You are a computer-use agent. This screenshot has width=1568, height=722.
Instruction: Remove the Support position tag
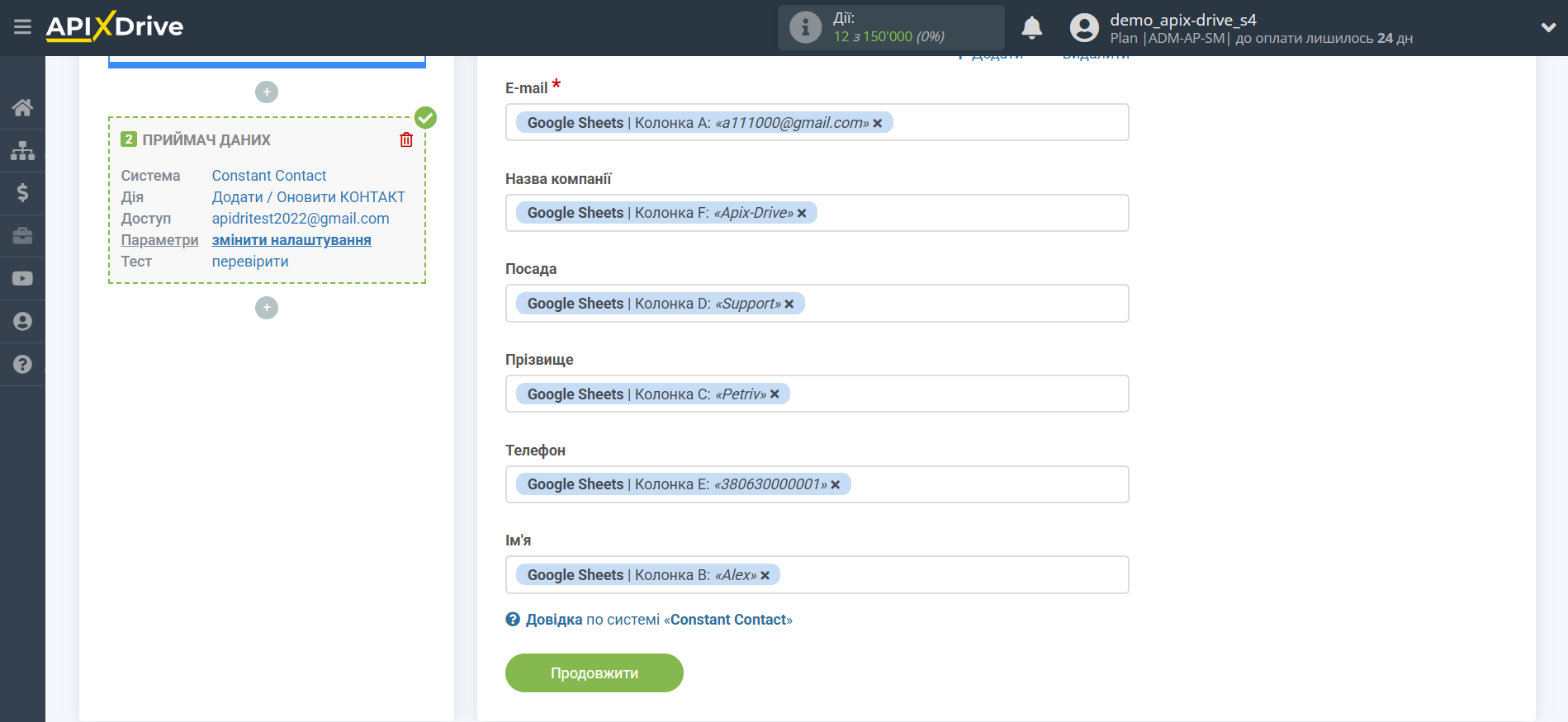point(789,304)
